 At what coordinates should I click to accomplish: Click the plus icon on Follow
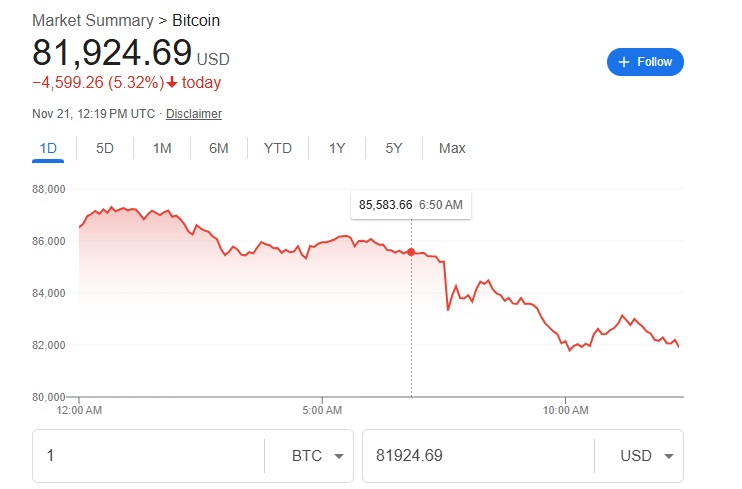pos(624,62)
